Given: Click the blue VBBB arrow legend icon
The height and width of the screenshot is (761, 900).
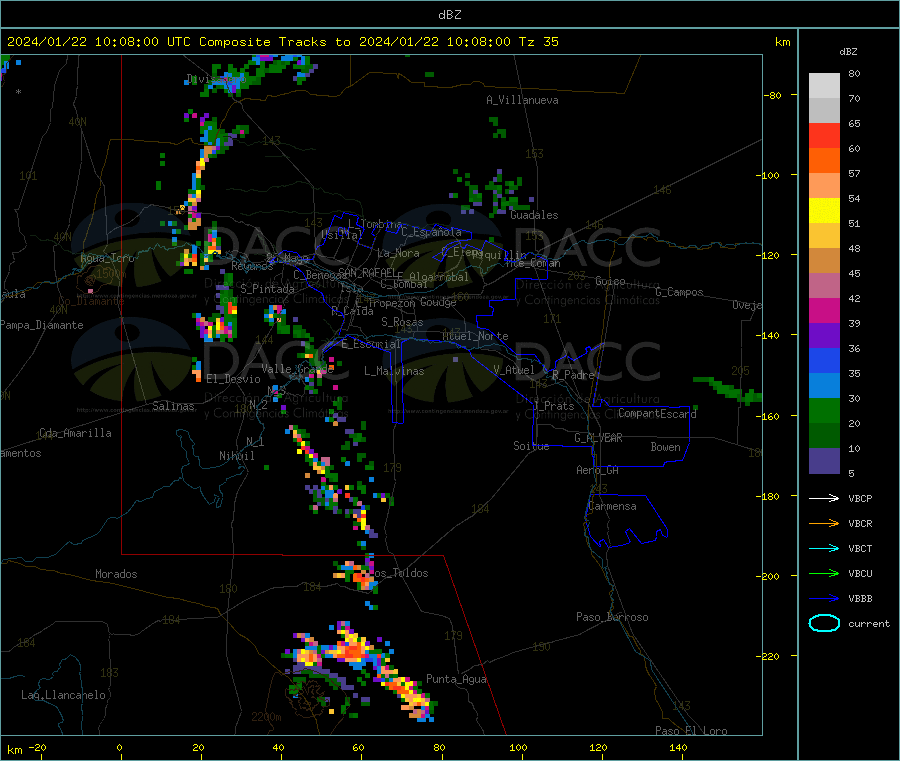Looking at the screenshot, I should coord(824,599).
